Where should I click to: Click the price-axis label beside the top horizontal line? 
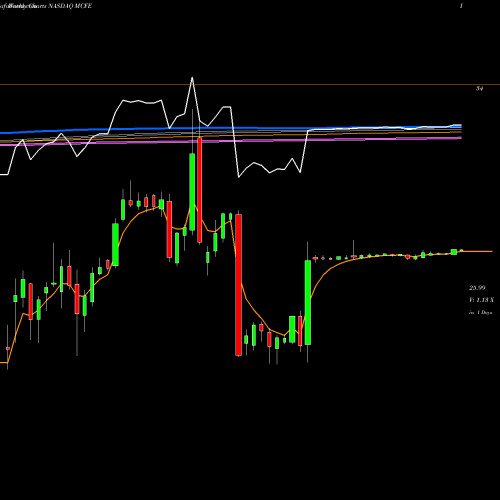tap(479, 89)
